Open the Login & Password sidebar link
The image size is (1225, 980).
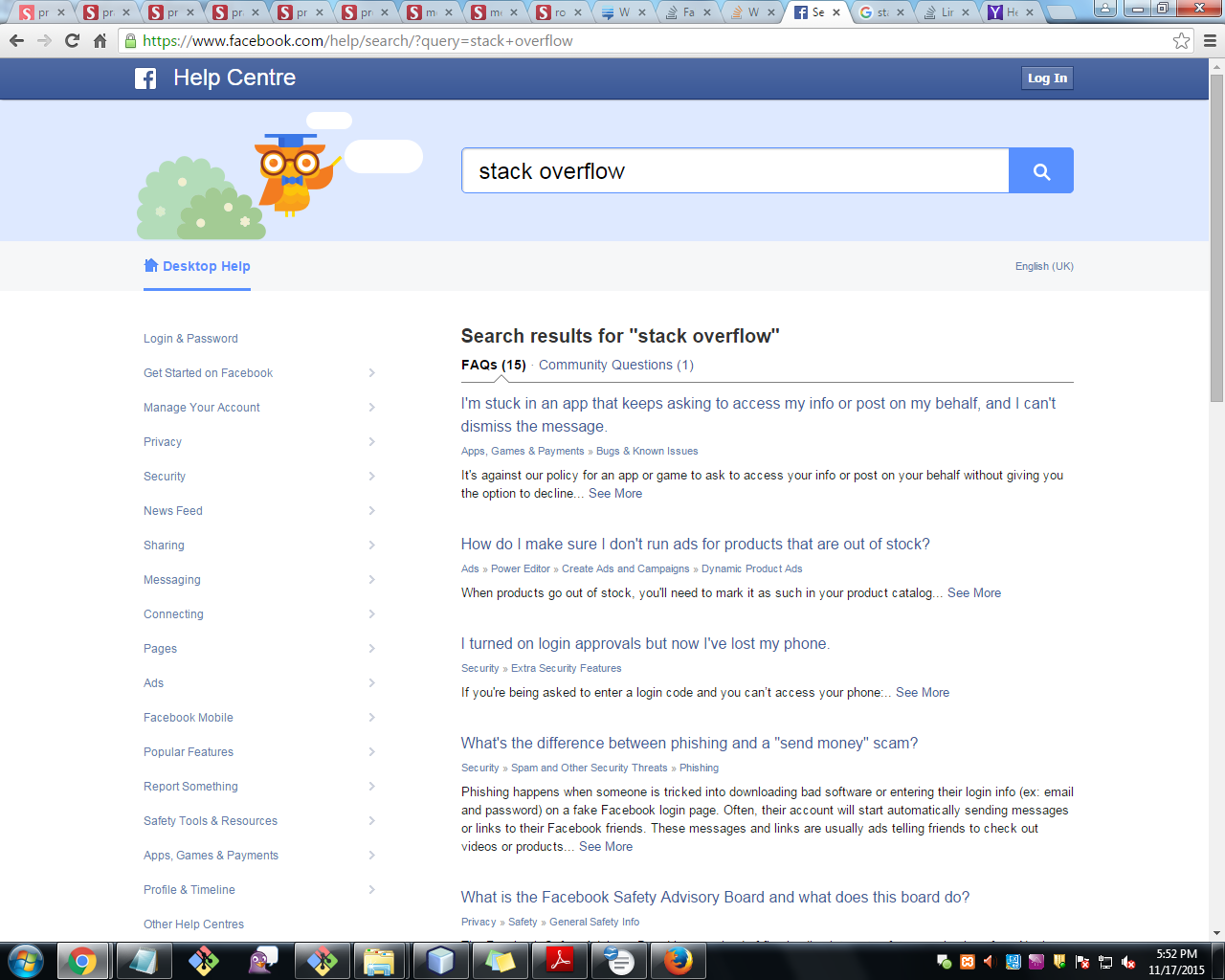190,339
